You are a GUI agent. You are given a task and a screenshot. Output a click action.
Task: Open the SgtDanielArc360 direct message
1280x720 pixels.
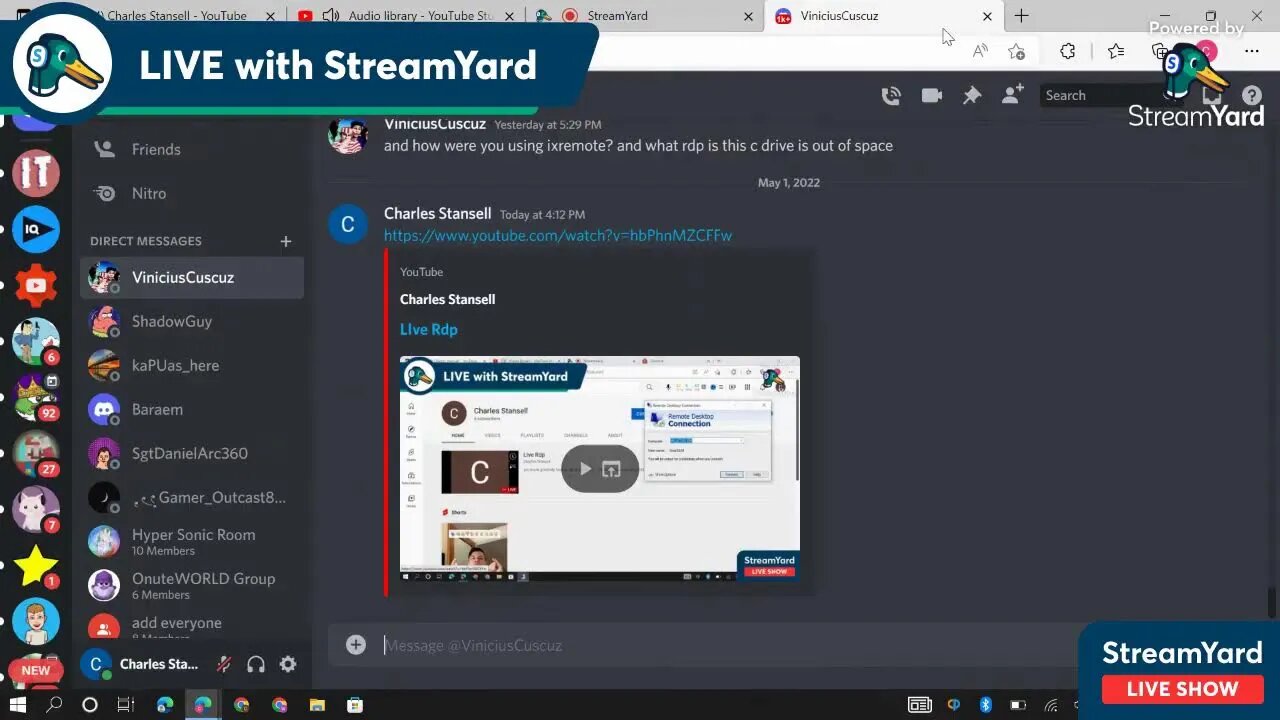point(192,453)
